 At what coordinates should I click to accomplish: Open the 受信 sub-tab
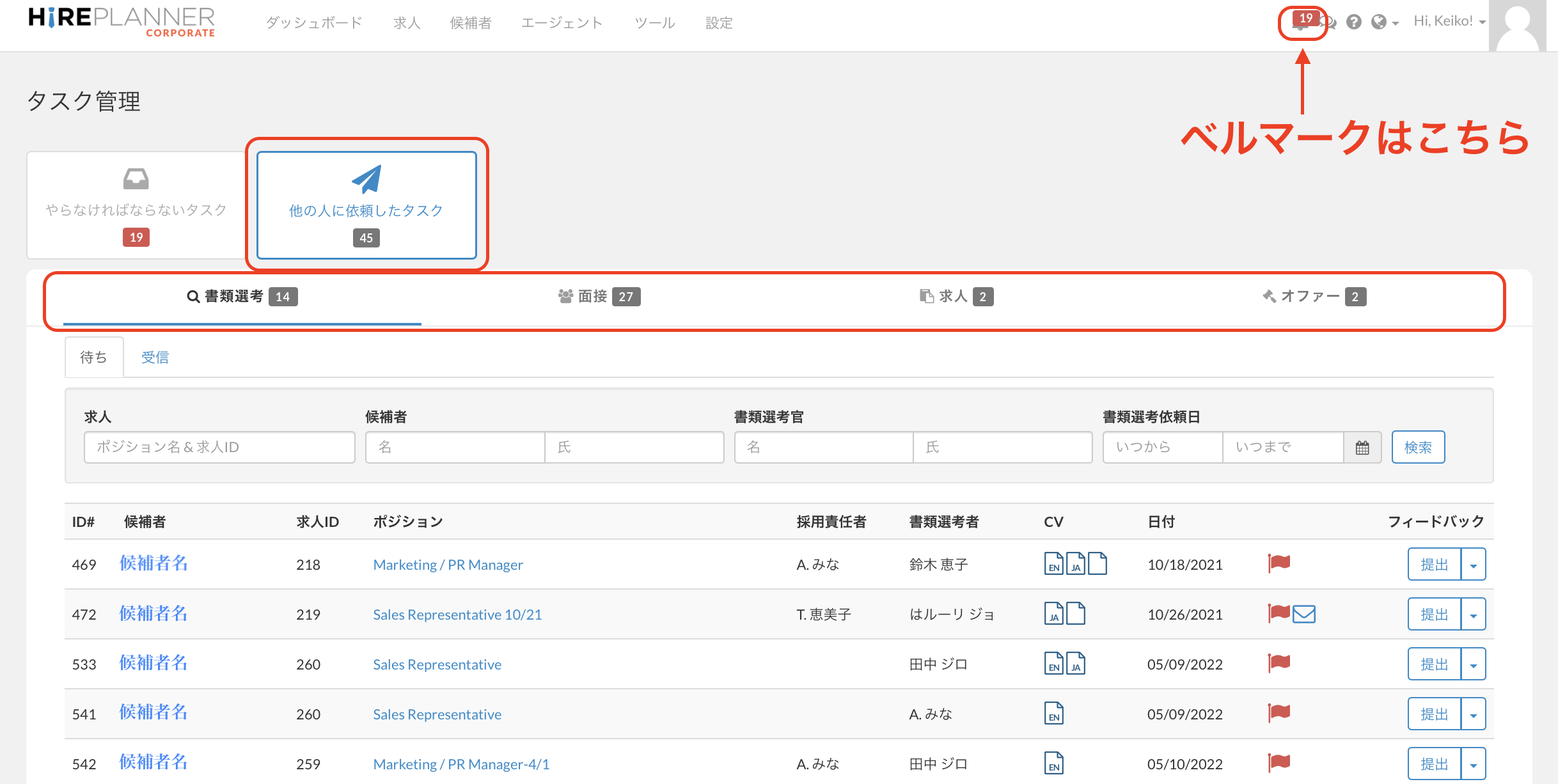click(x=155, y=357)
